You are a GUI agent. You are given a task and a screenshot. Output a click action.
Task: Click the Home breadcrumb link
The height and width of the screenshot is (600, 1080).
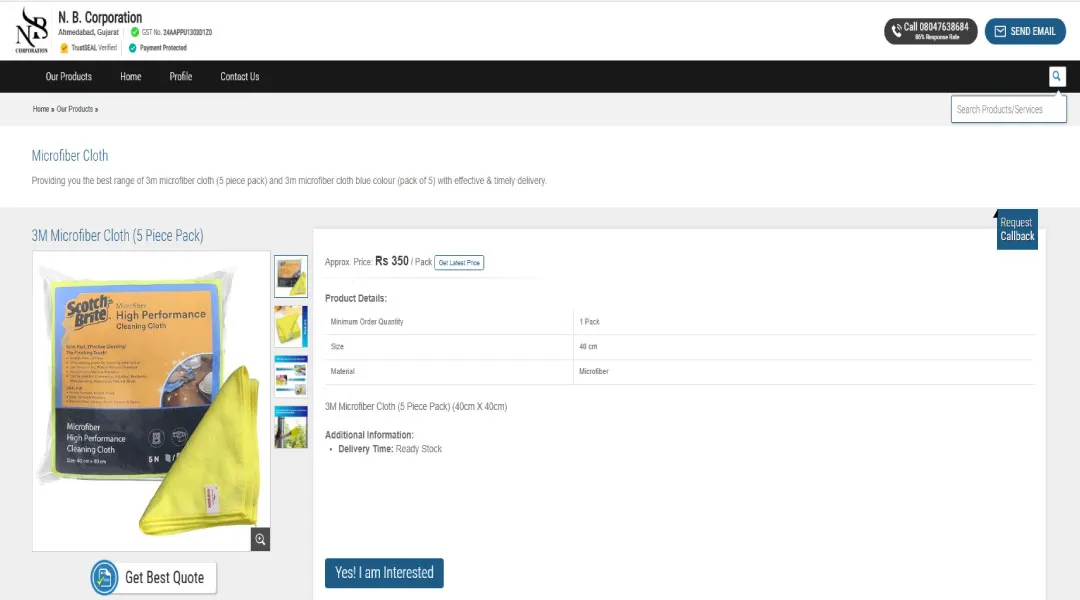[41, 109]
